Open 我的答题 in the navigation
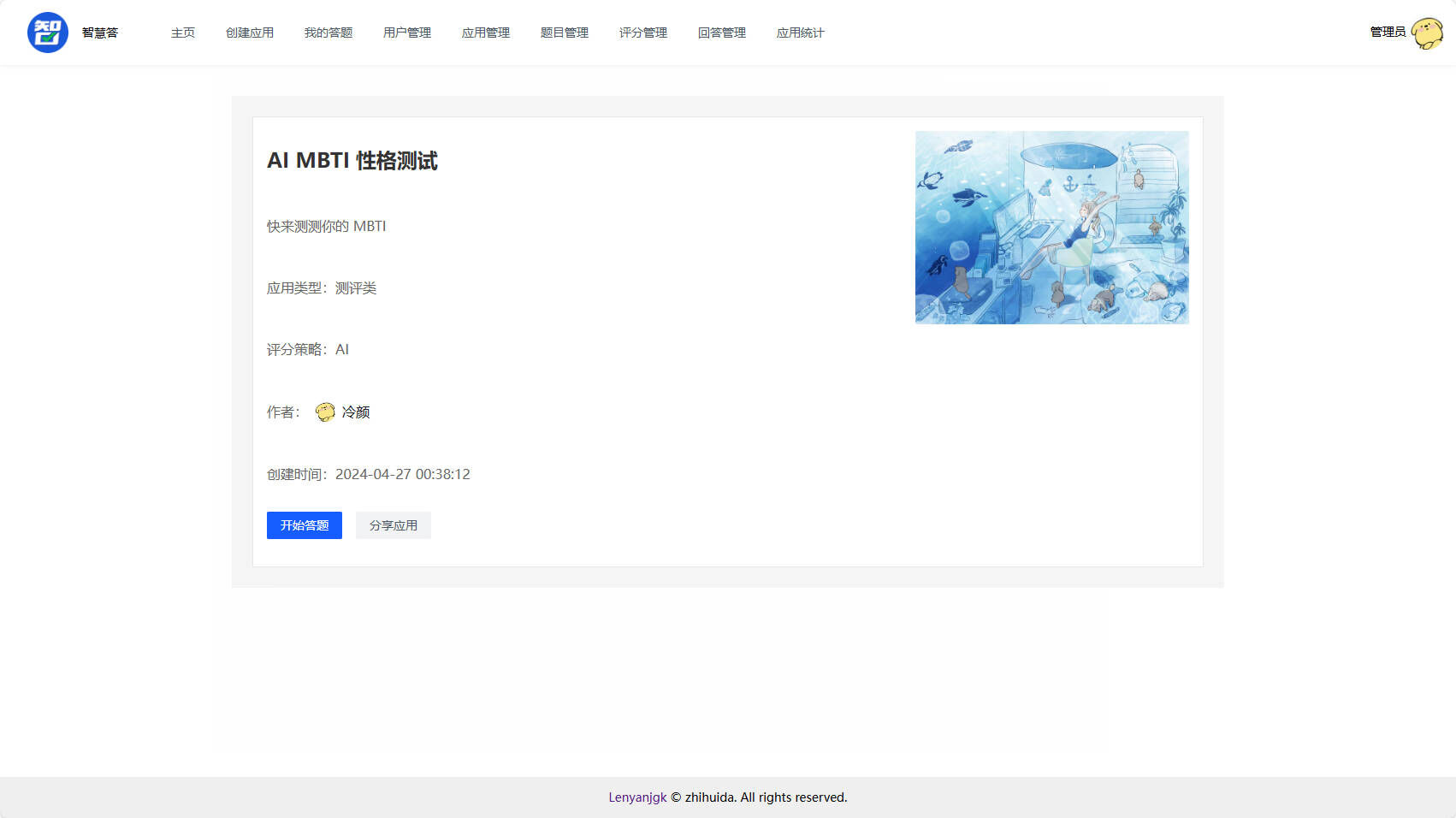 pyautogui.click(x=328, y=33)
